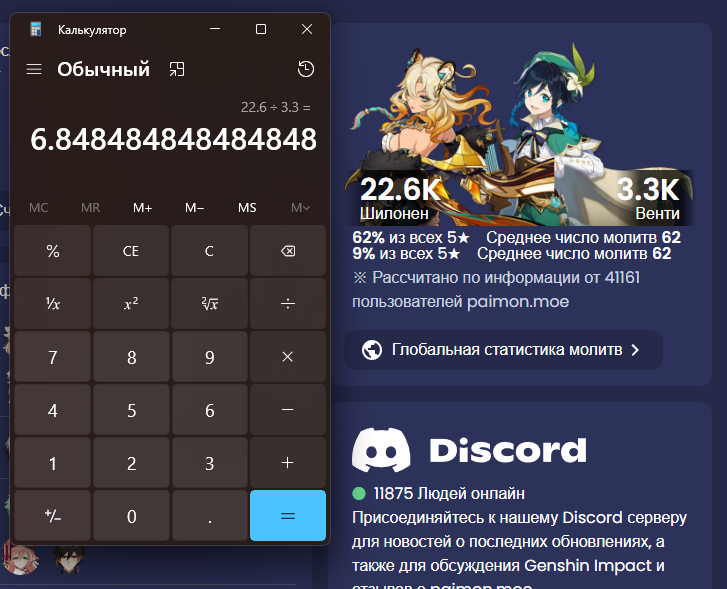This screenshot has height=589, width=727.
Task: Click the M+ memory add button
Action: click(x=142, y=208)
